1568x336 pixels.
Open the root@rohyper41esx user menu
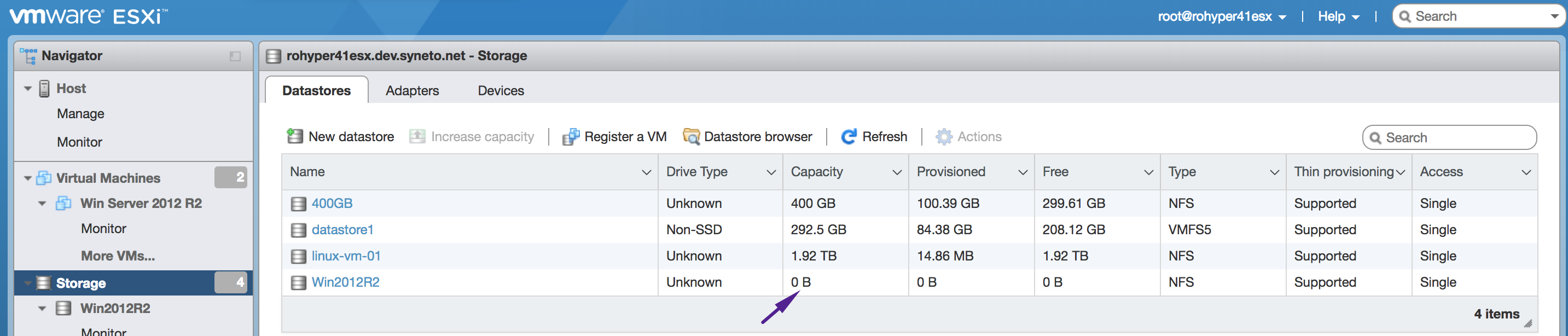point(1222,16)
